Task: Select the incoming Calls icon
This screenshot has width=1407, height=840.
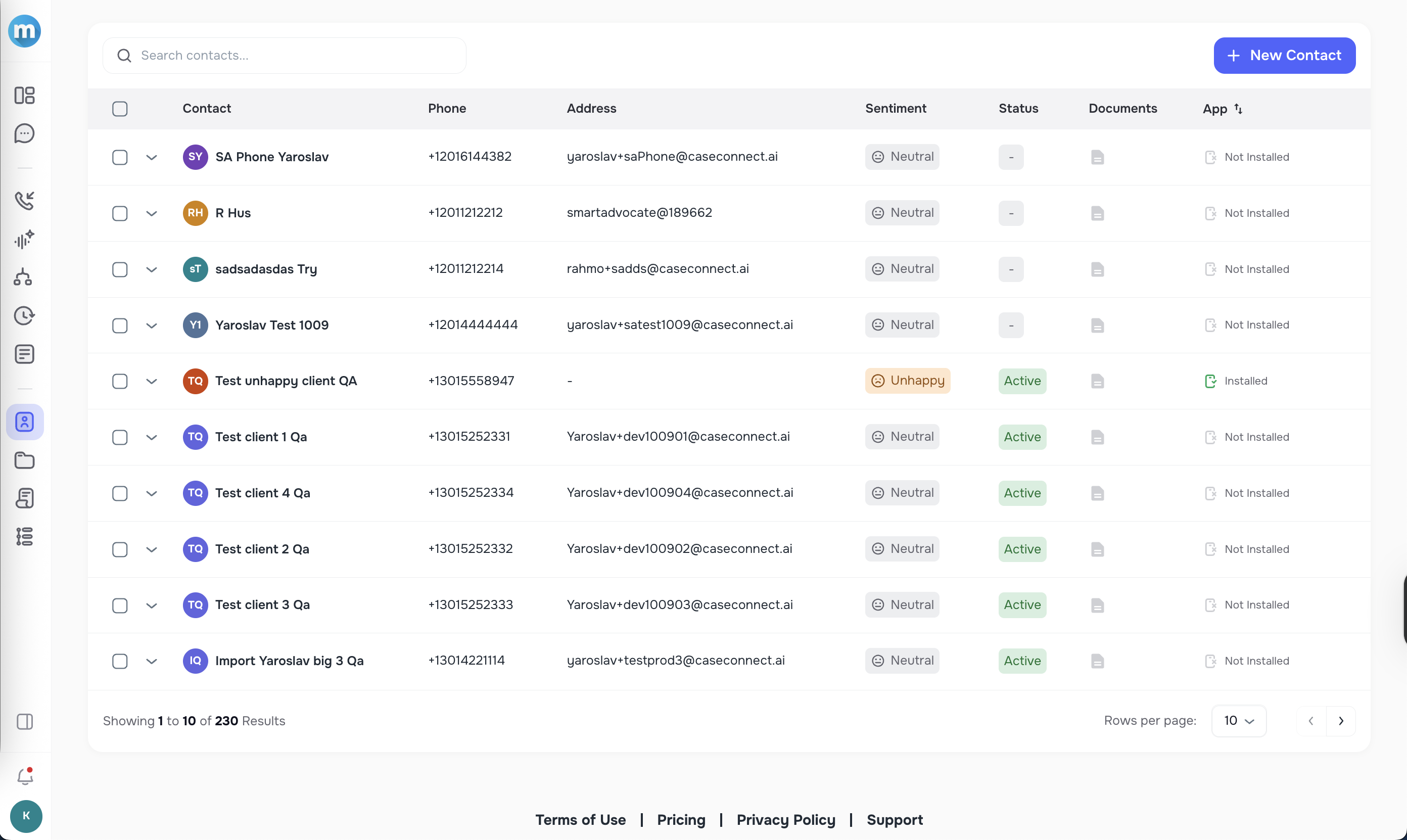Action: 25,200
